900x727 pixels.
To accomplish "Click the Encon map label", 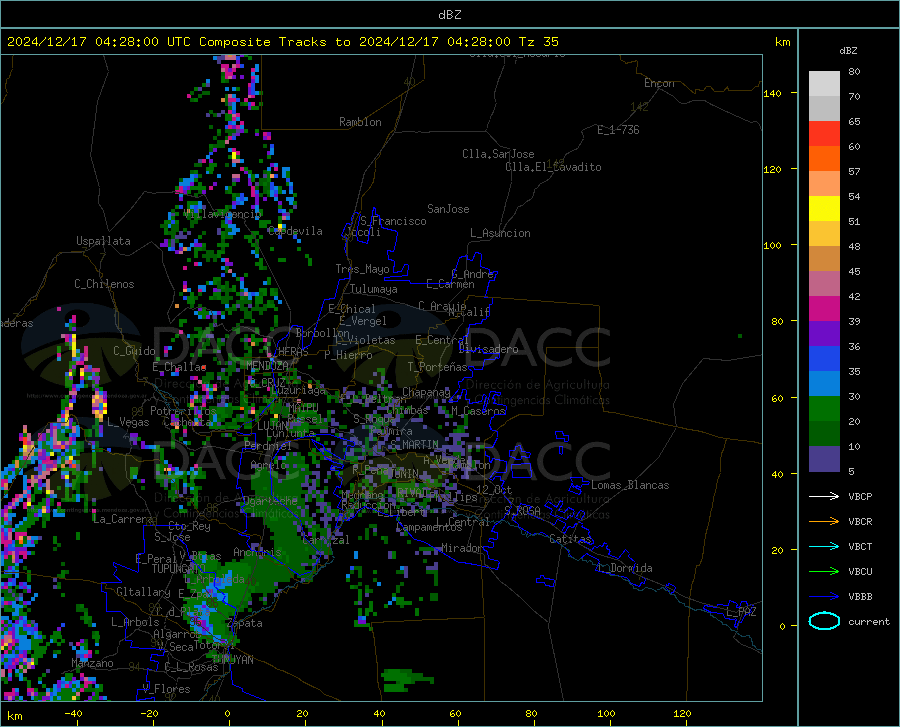I will tap(659, 83).
